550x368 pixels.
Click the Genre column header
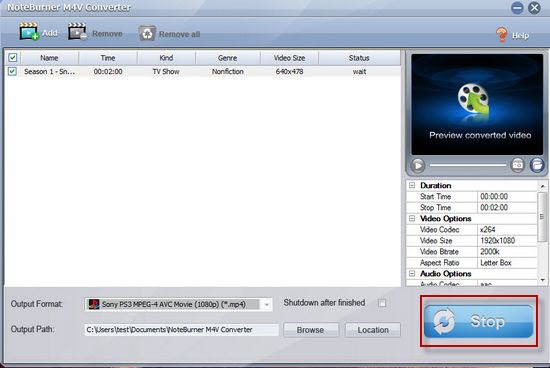228,58
